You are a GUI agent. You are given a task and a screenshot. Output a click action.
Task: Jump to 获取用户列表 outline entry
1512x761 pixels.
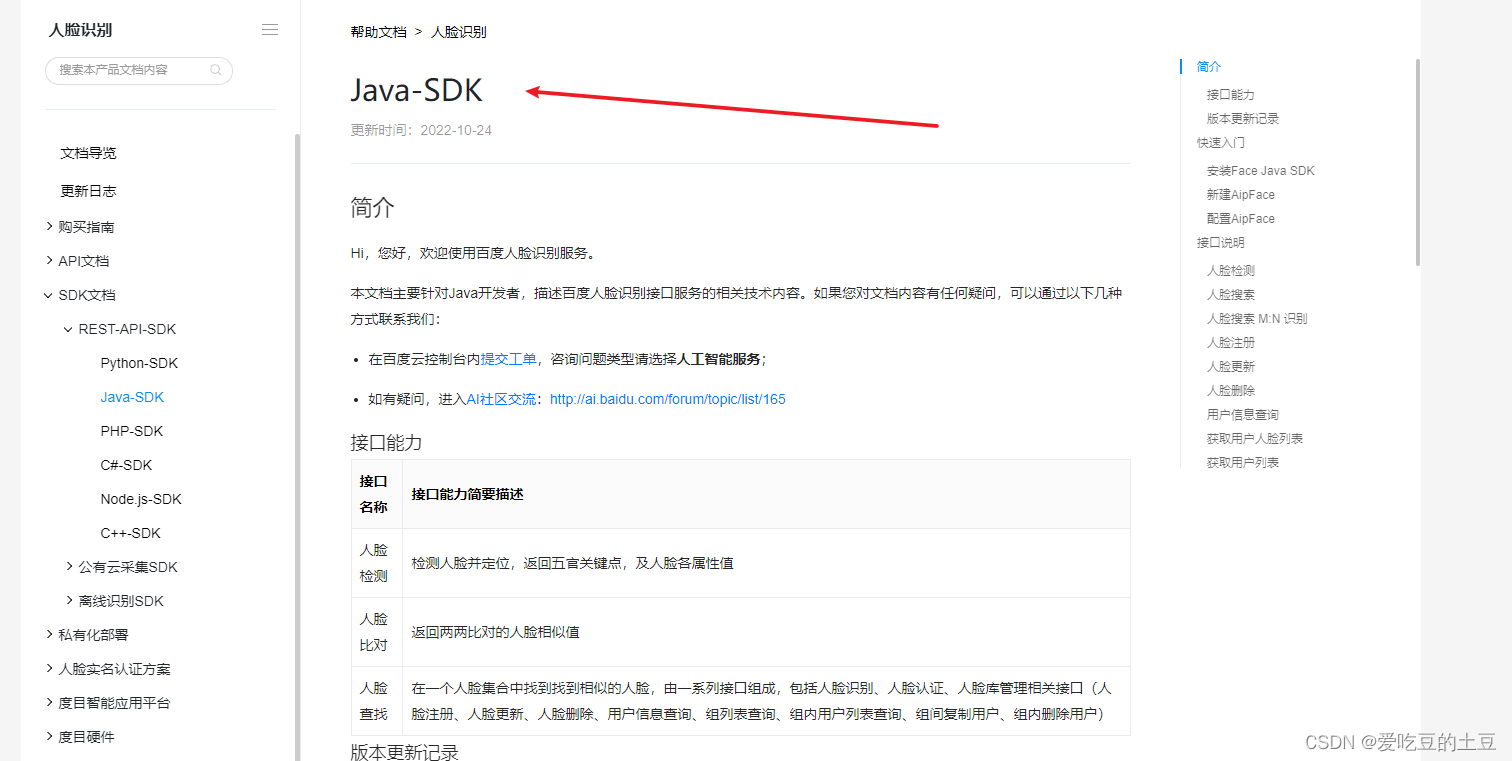[x=1243, y=463]
